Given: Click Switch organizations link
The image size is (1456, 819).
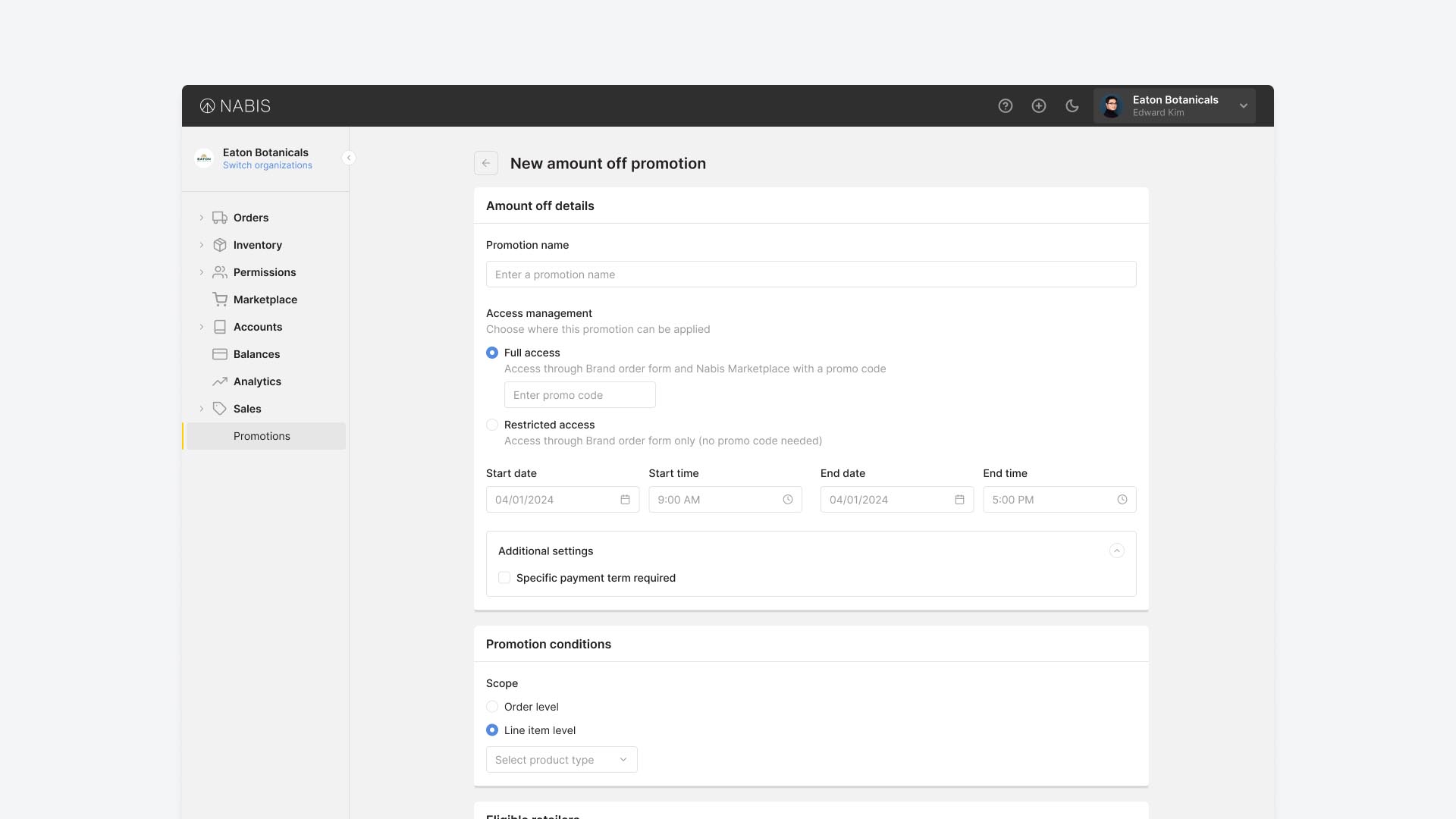Looking at the screenshot, I should [267, 165].
